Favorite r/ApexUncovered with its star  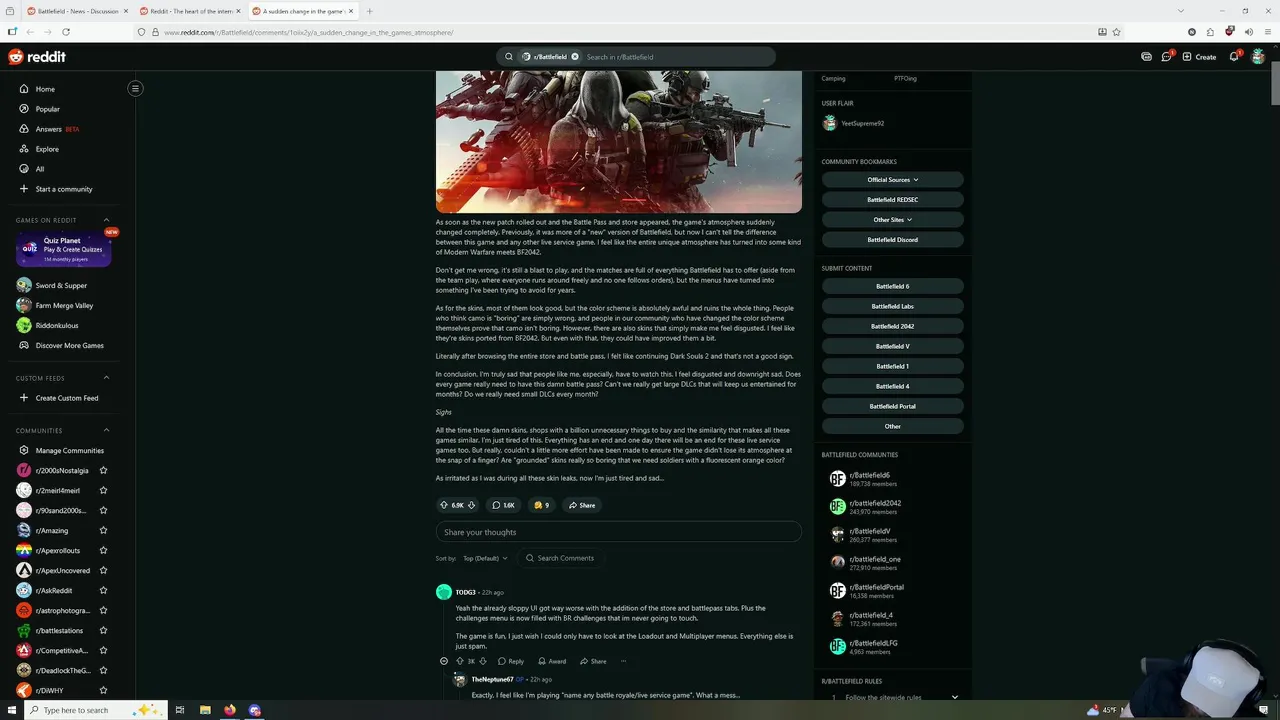point(103,570)
